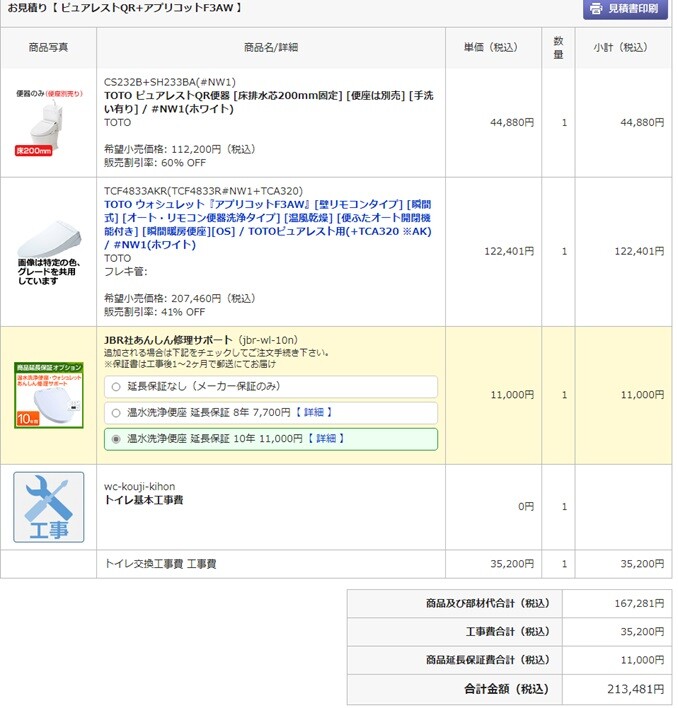The width and height of the screenshot is (678, 708).
Task: Select 延長保証なし (メーカー保証のみ) radio option
Action: [x=116, y=387]
